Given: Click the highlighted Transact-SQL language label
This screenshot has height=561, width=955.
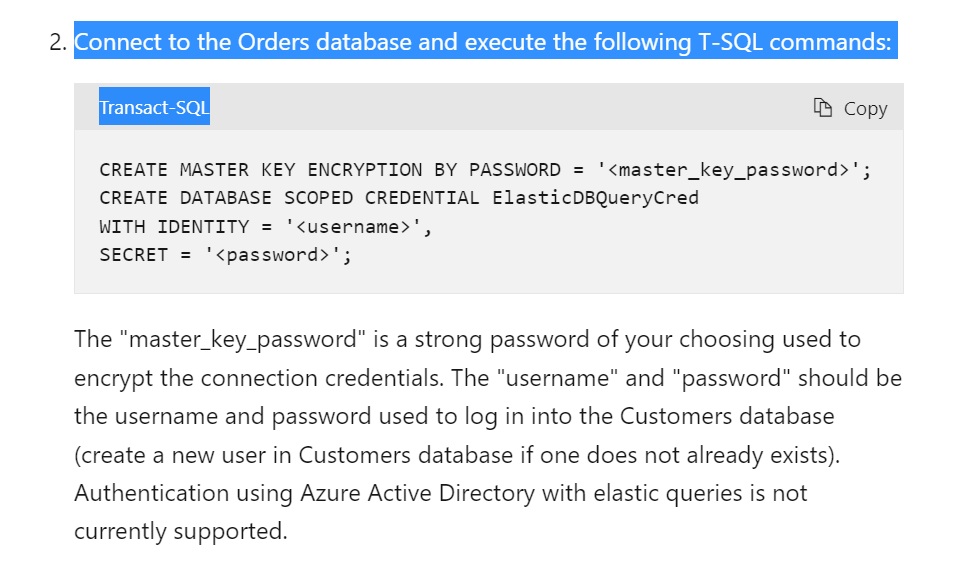Looking at the screenshot, I should (154, 107).
